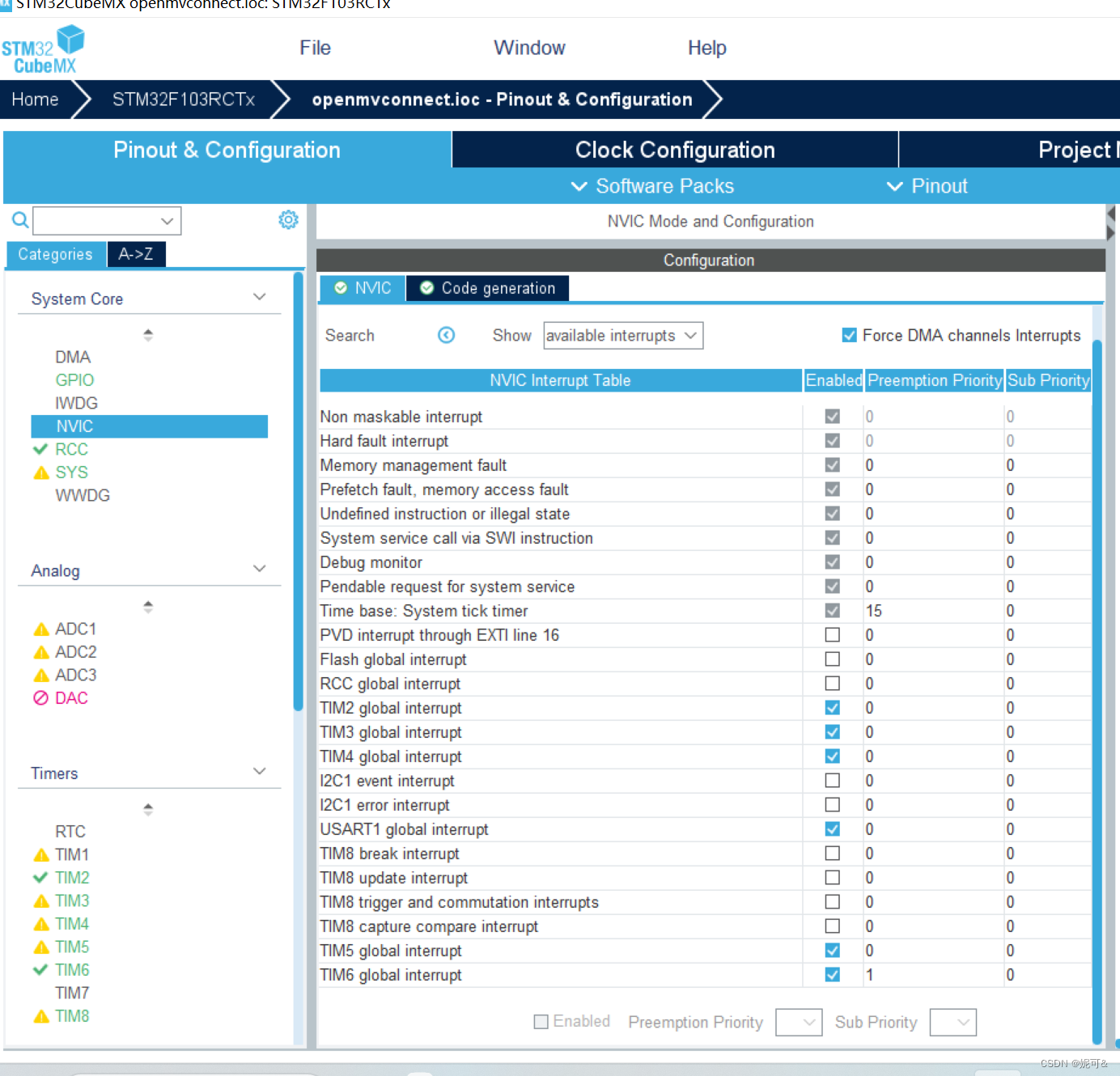Click the search magnifier icon in the left panel
Viewport: 1120px width, 1076px height.
click(20, 219)
